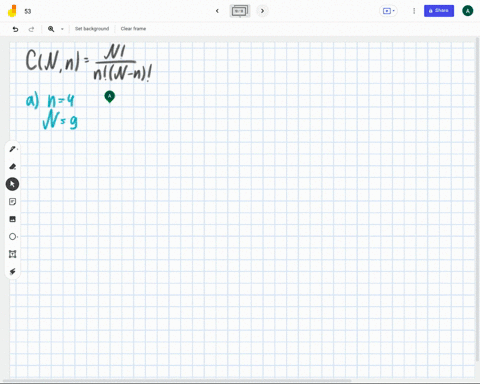Add a sticky note
Image resolution: width=480 pixels, height=384 pixels.
[13, 202]
